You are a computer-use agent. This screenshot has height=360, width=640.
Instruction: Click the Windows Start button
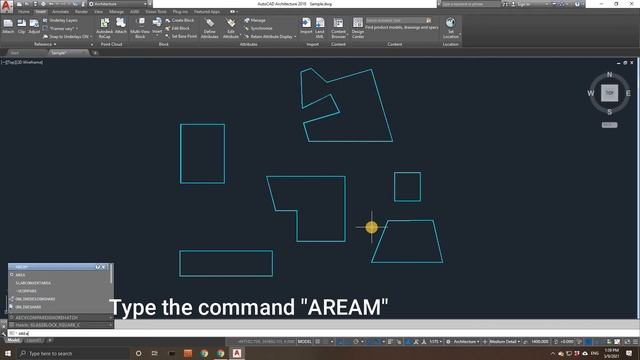coord(8,353)
